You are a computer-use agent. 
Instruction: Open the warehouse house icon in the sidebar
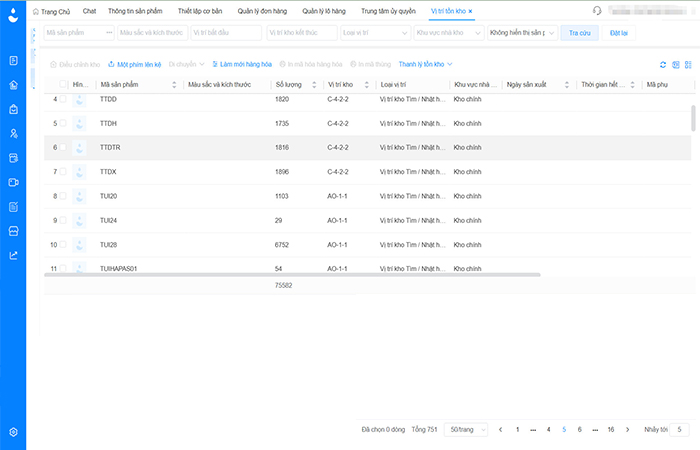click(13, 85)
